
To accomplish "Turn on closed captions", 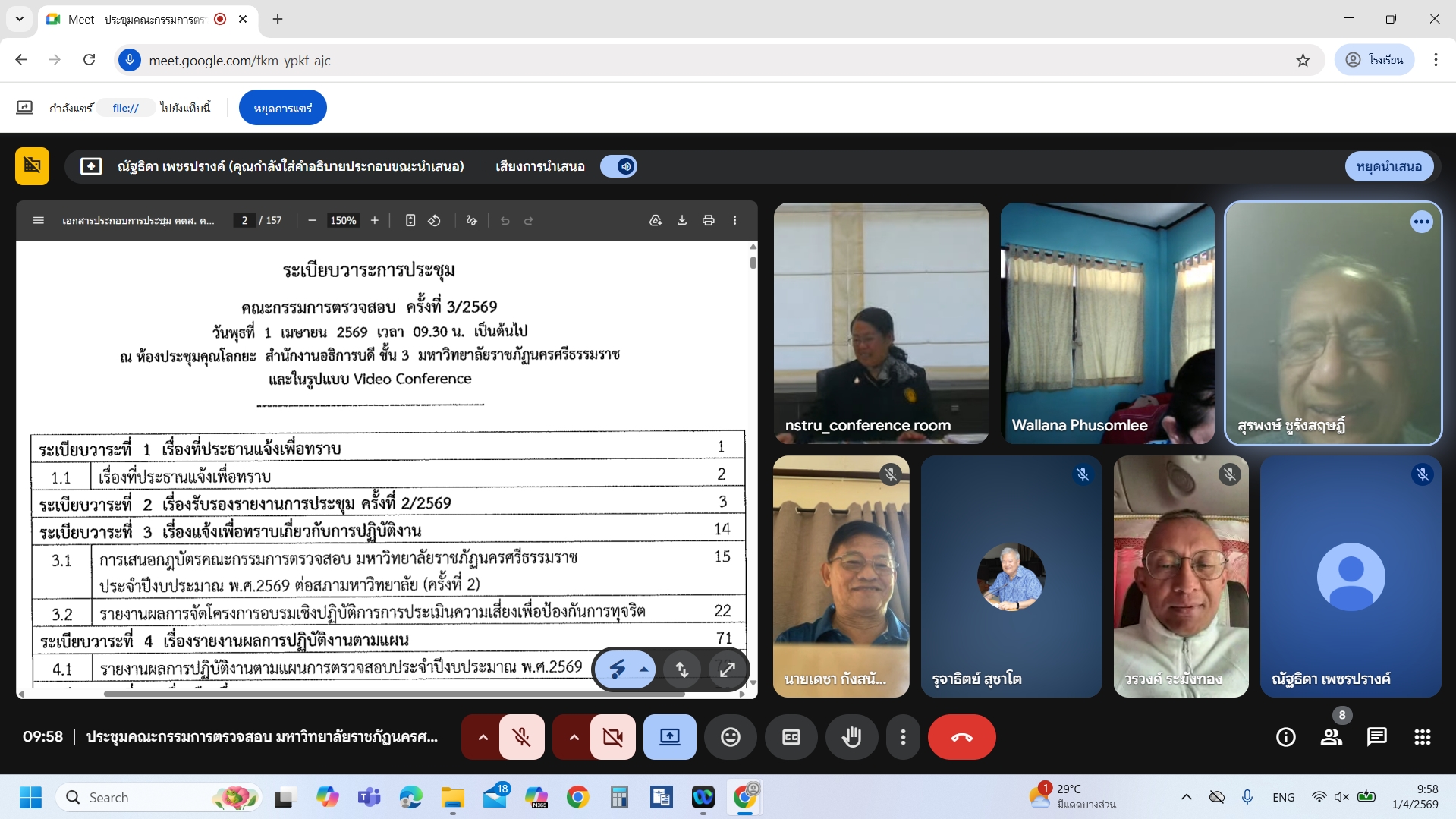I will click(x=791, y=736).
